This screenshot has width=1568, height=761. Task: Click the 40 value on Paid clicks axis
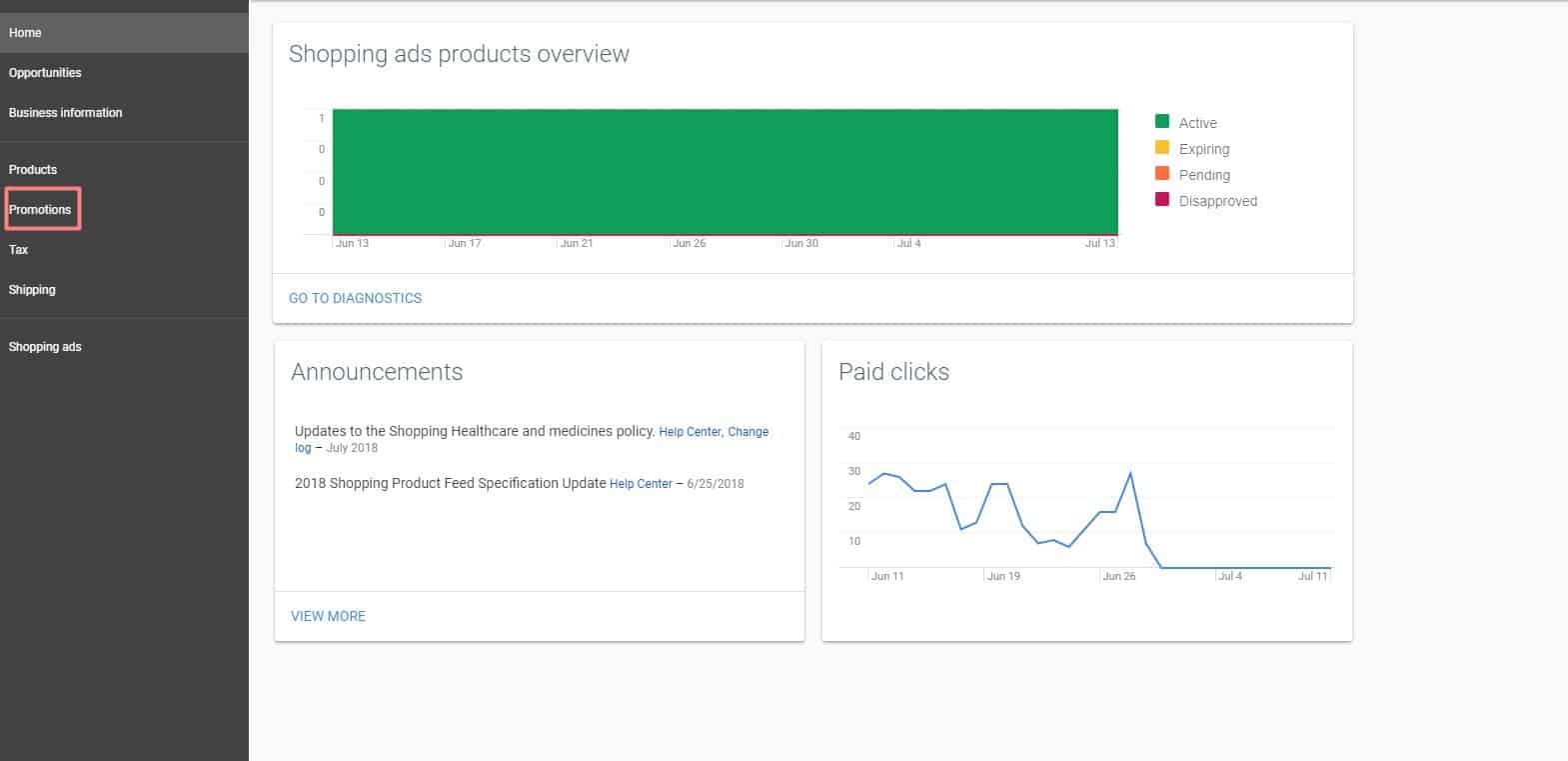tap(853, 436)
